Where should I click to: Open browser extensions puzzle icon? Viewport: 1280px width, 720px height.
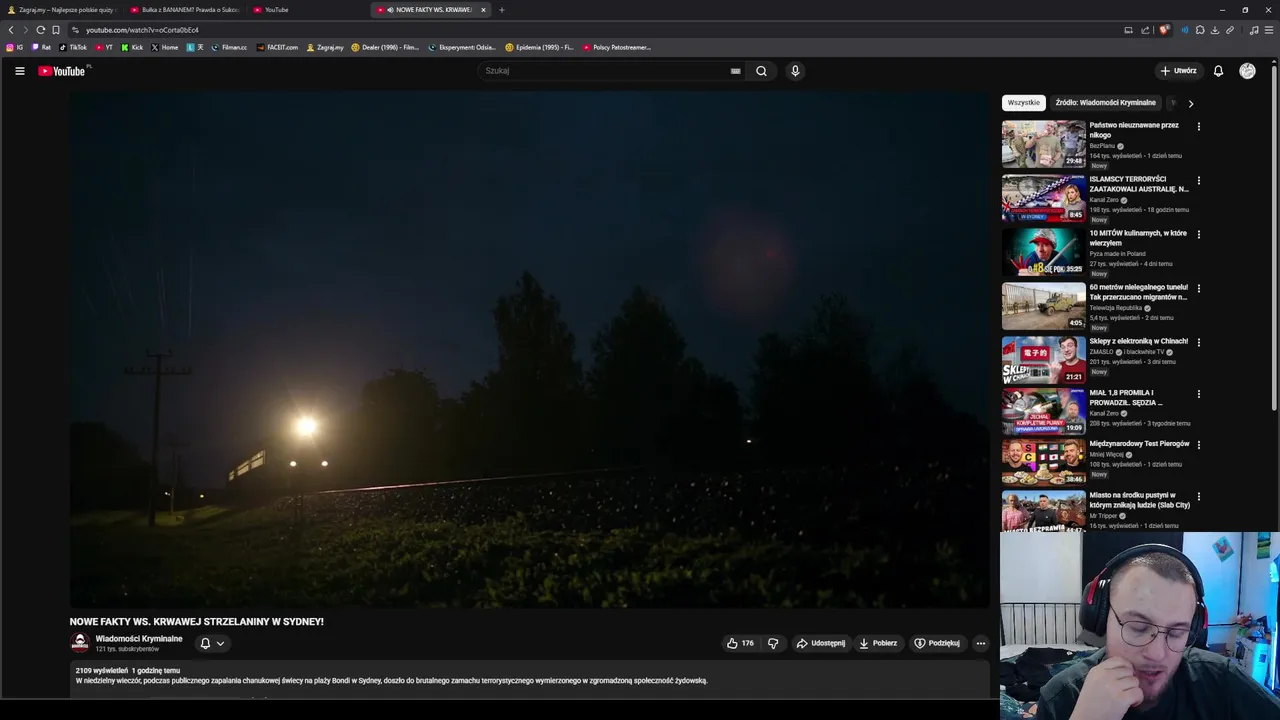1200,30
